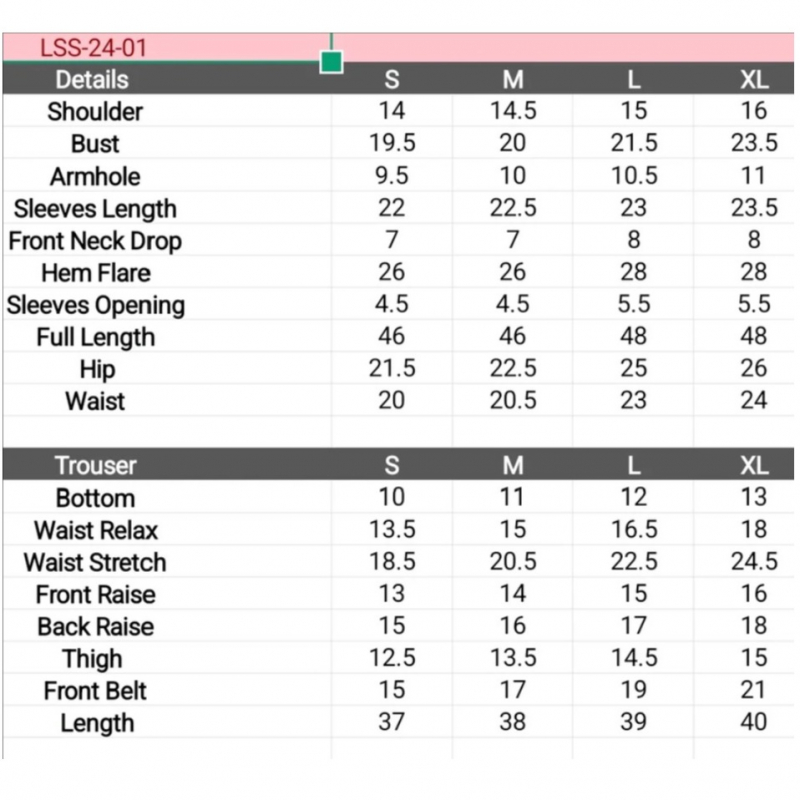This screenshot has height=800, width=800.
Task: Click Waist Stretch value for size XL
Action: click(754, 562)
